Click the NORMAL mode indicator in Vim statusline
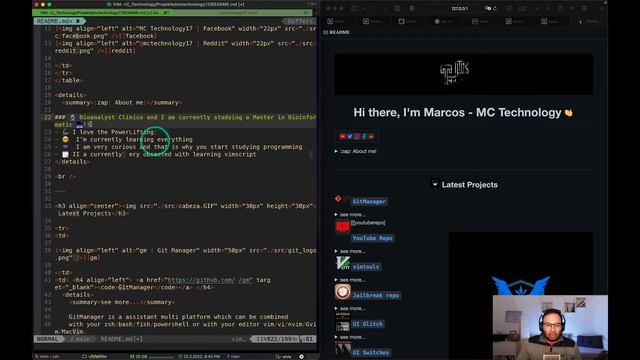Viewport: 640px width, 360px height. pos(48,339)
